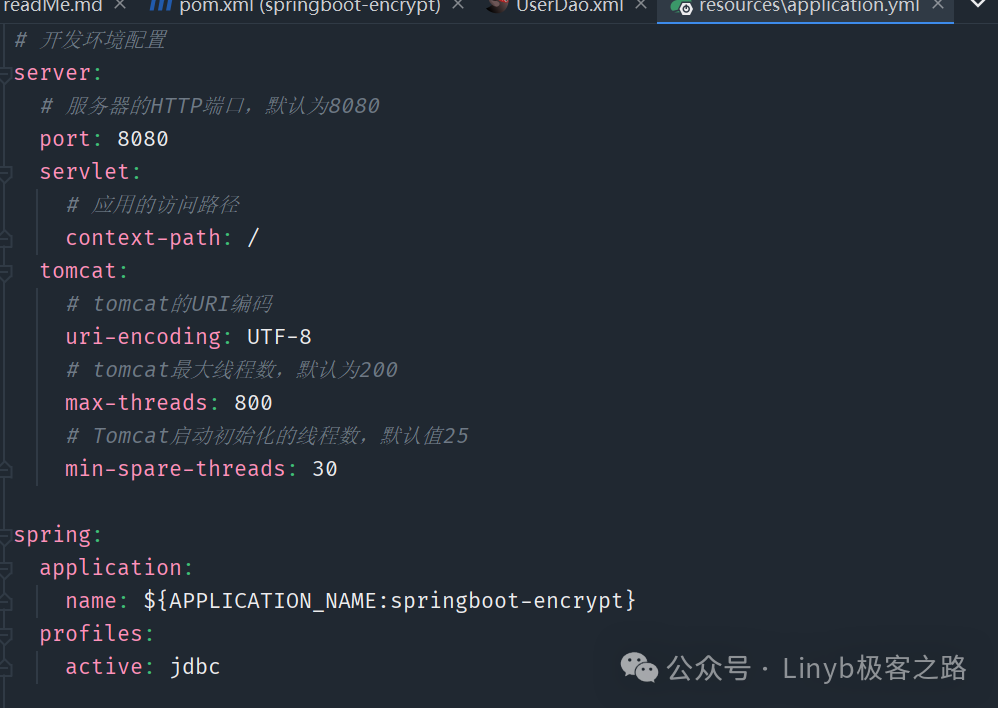Collapse the application block fold marker
998x708 pixels.
(x=5, y=568)
